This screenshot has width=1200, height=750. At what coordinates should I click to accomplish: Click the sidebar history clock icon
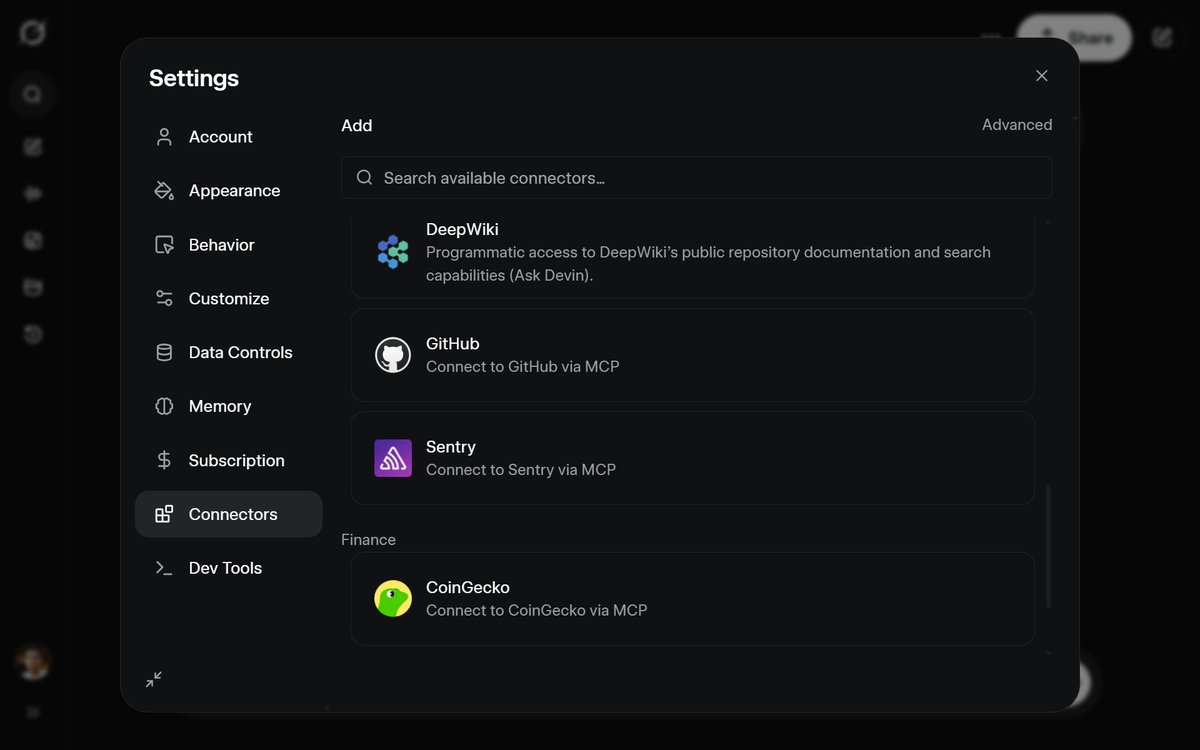pyautogui.click(x=33, y=335)
